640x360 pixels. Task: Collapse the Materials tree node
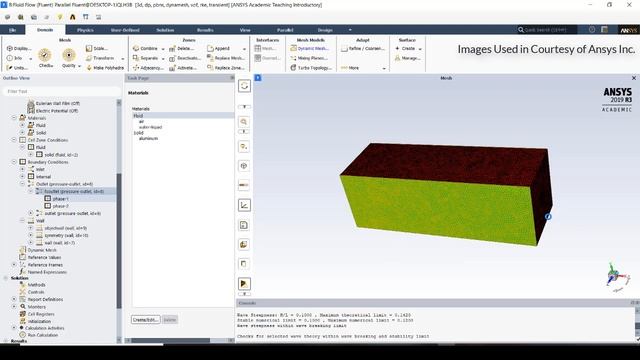click(14, 118)
